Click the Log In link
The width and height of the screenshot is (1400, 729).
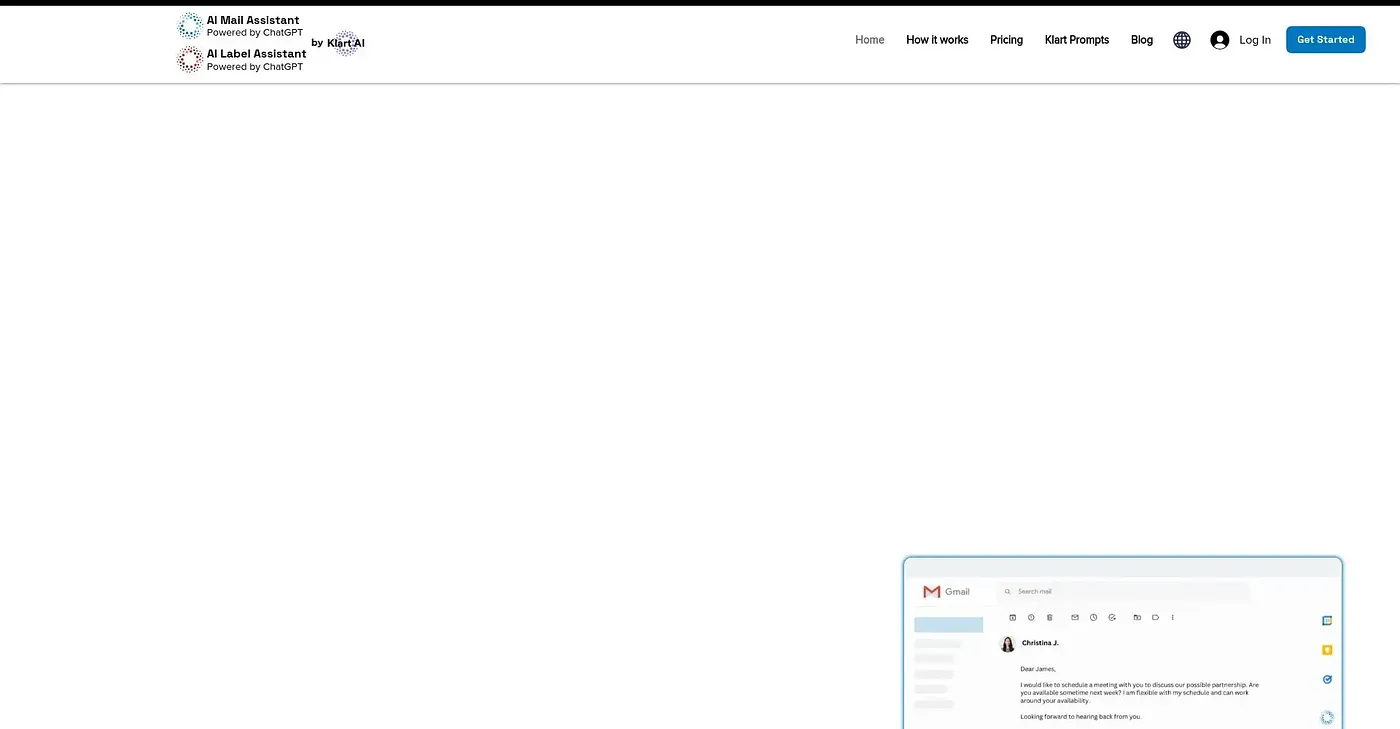pos(1255,40)
